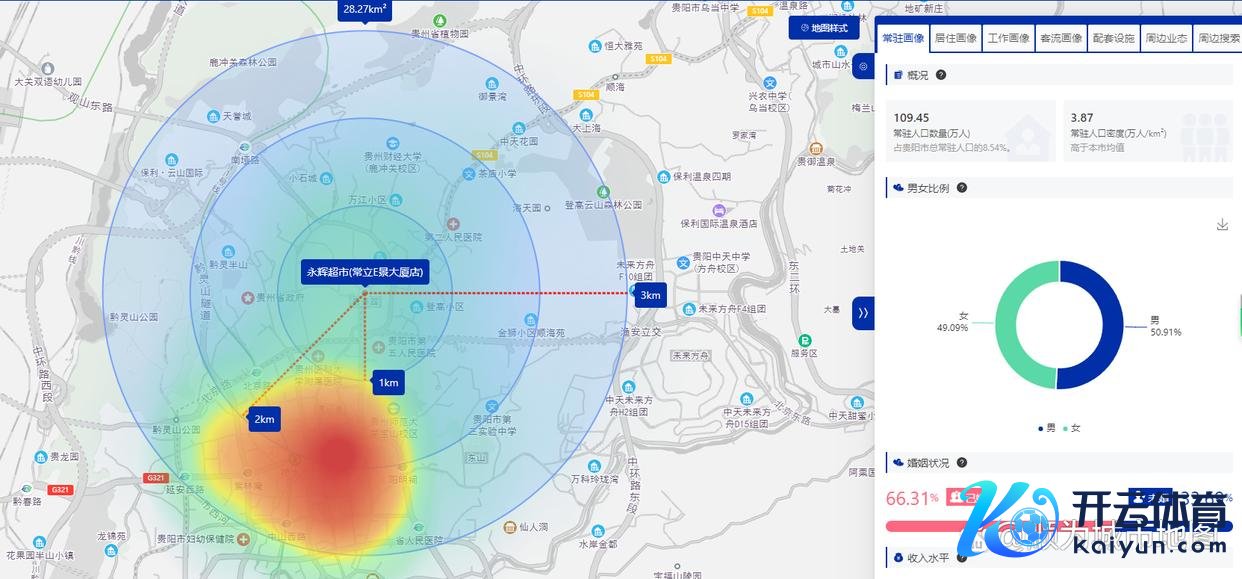The height and width of the screenshot is (579, 1242).
Task: Click the download icon above the gender chart
Action: click(1222, 225)
